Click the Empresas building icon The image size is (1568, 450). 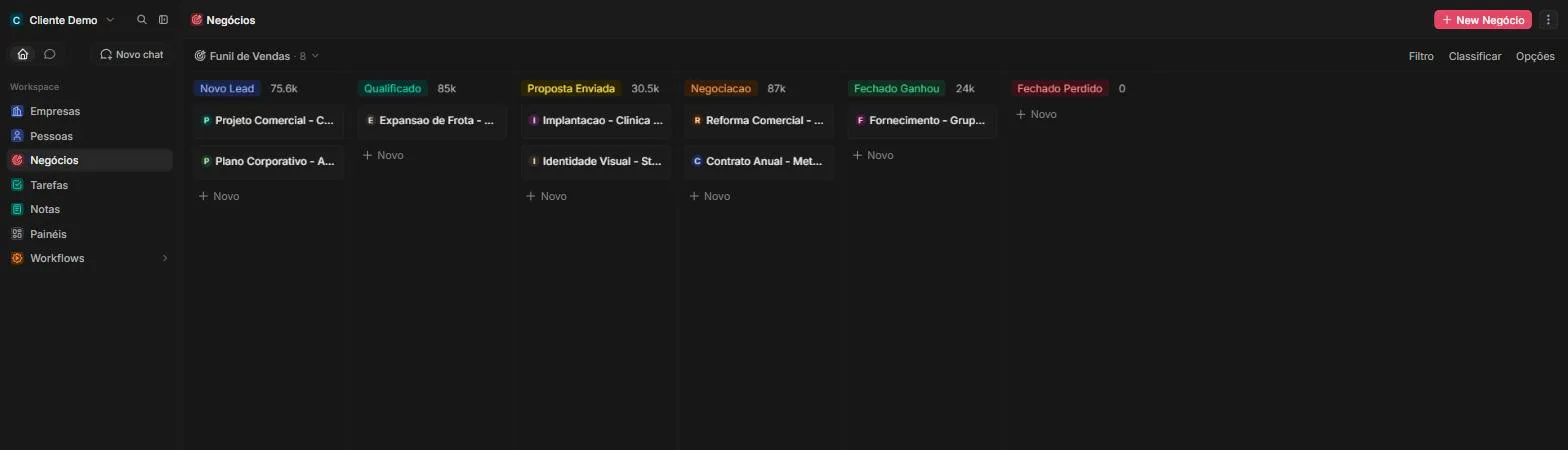point(17,111)
